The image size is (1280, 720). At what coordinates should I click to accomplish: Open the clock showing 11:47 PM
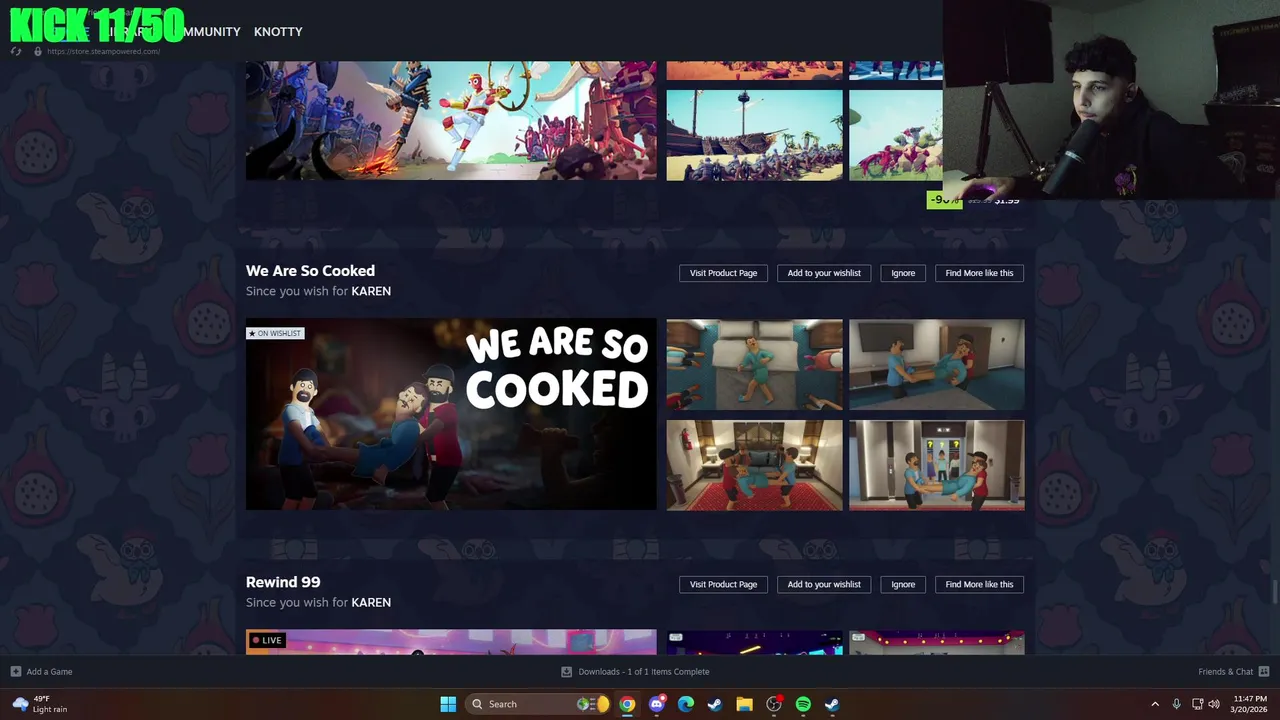[x=1250, y=704]
